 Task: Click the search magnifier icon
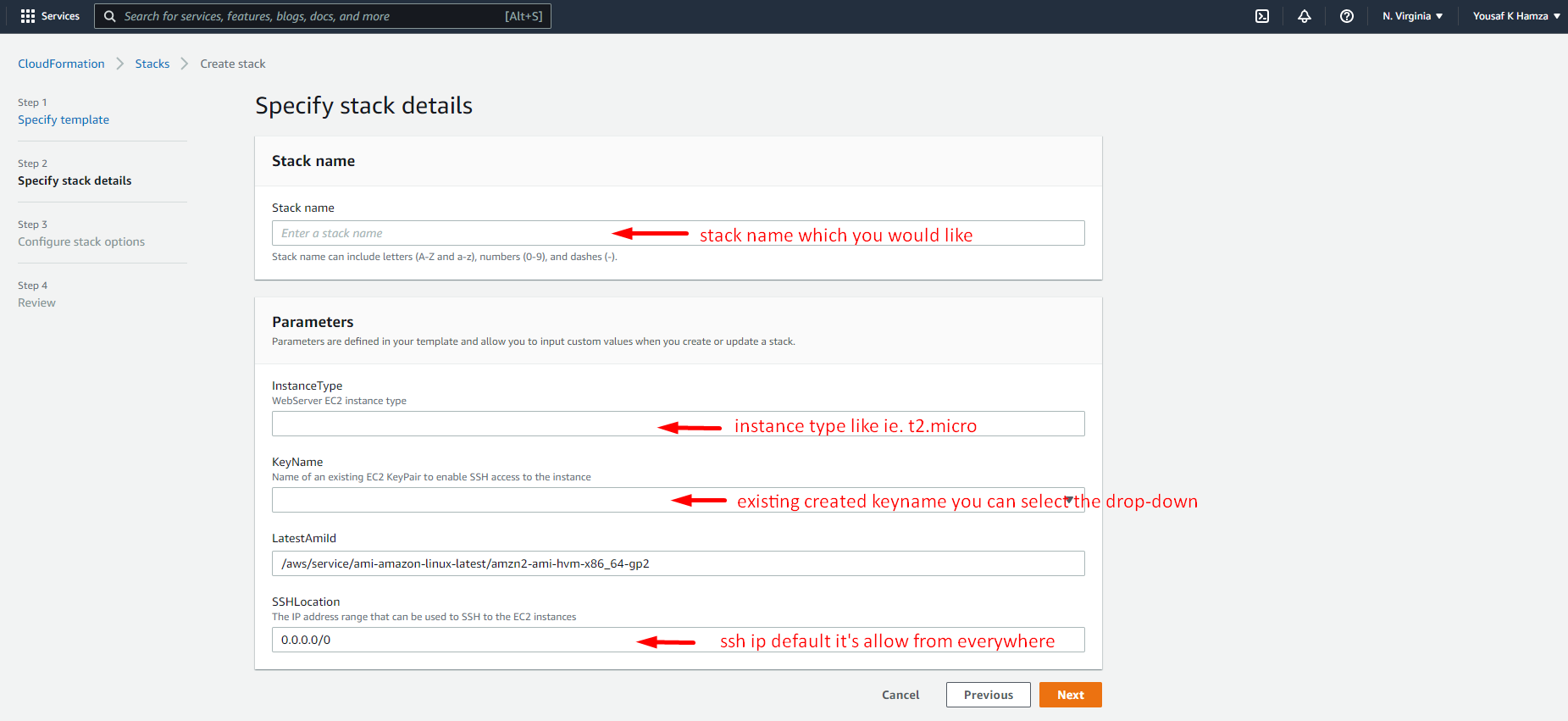(x=110, y=16)
